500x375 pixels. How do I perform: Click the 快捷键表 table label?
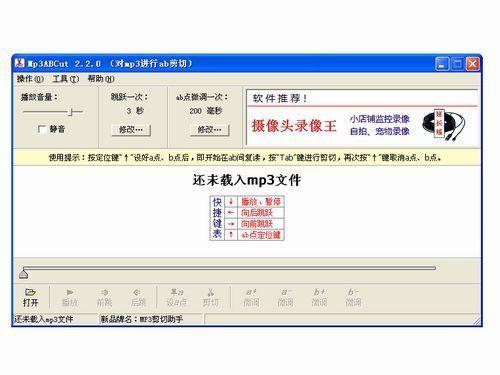pos(217,218)
